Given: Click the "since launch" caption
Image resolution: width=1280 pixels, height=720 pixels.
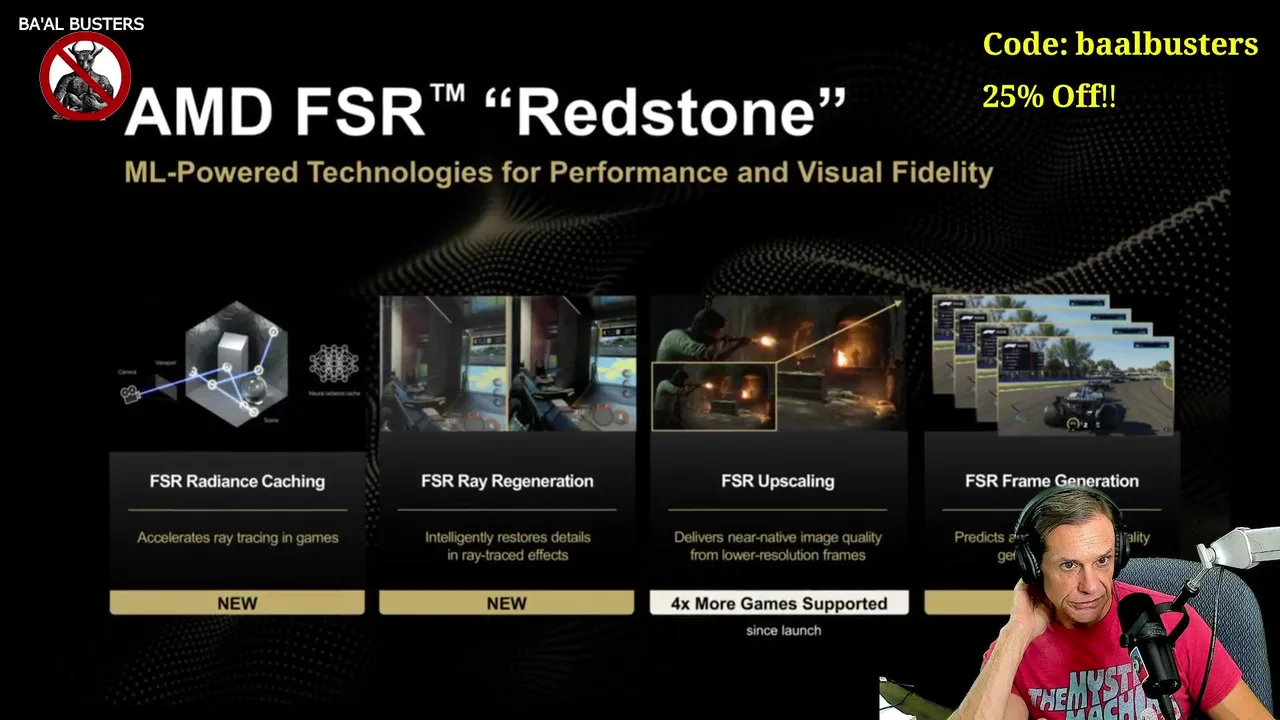Looking at the screenshot, I should click(x=784, y=630).
